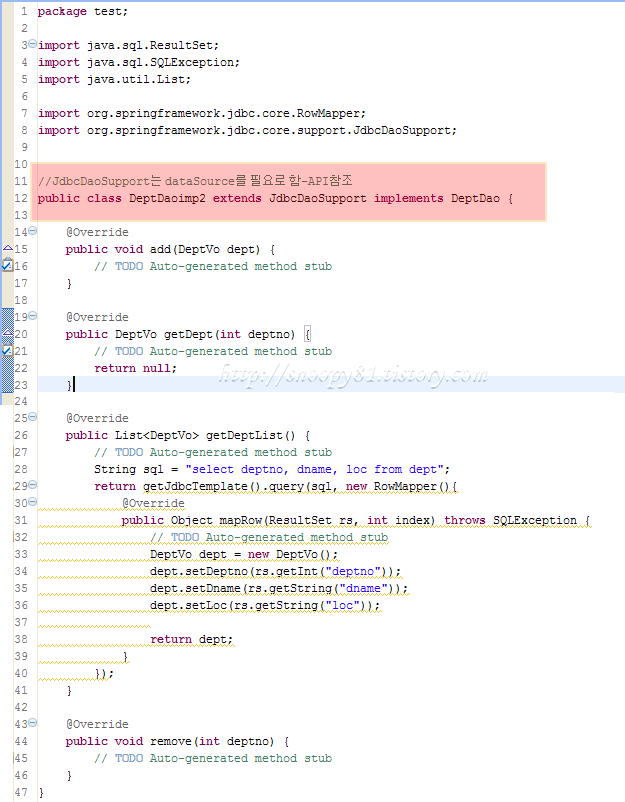Collapse the getDeptList method fold at line 25

click(x=32, y=417)
